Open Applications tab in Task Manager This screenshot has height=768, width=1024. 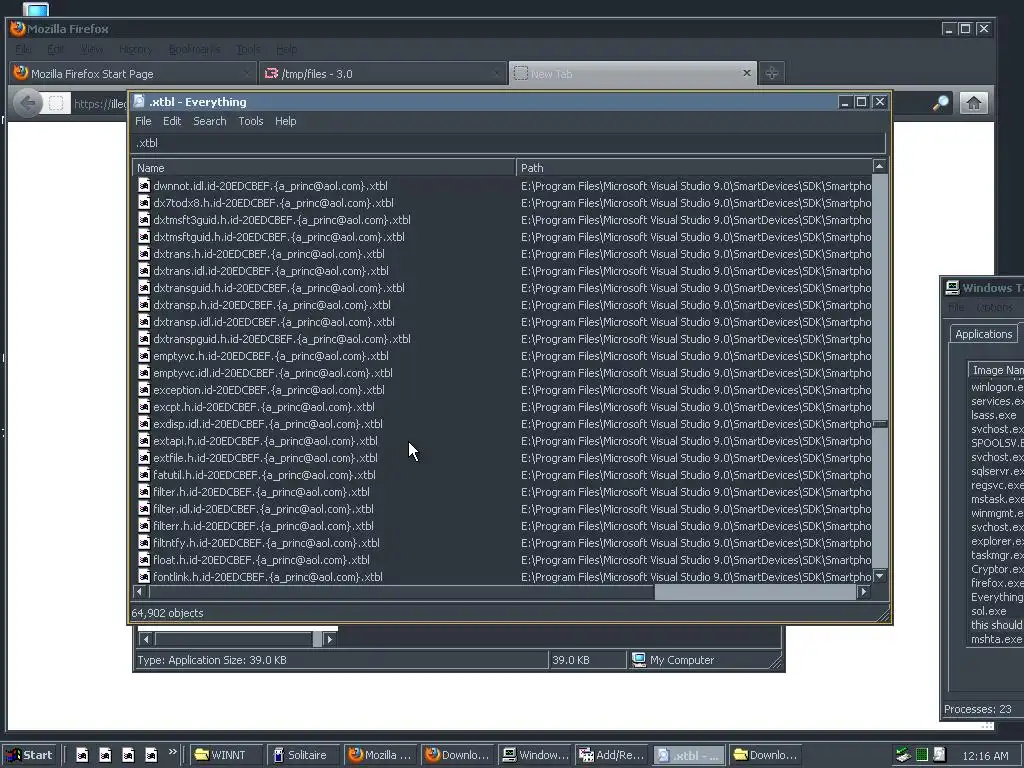click(983, 334)
